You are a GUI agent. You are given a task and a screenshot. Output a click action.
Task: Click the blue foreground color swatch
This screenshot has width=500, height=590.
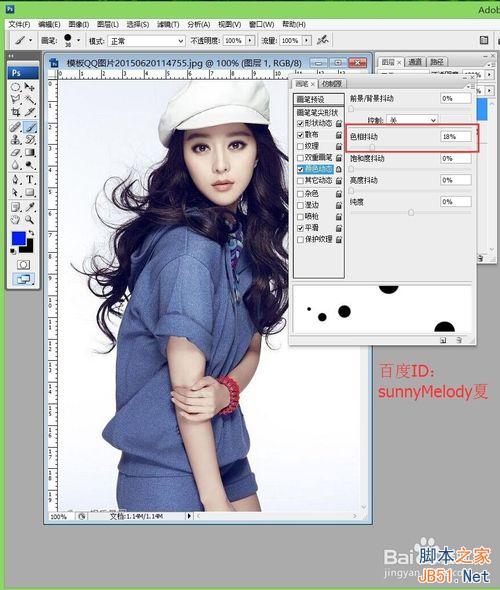click(19, 239)
